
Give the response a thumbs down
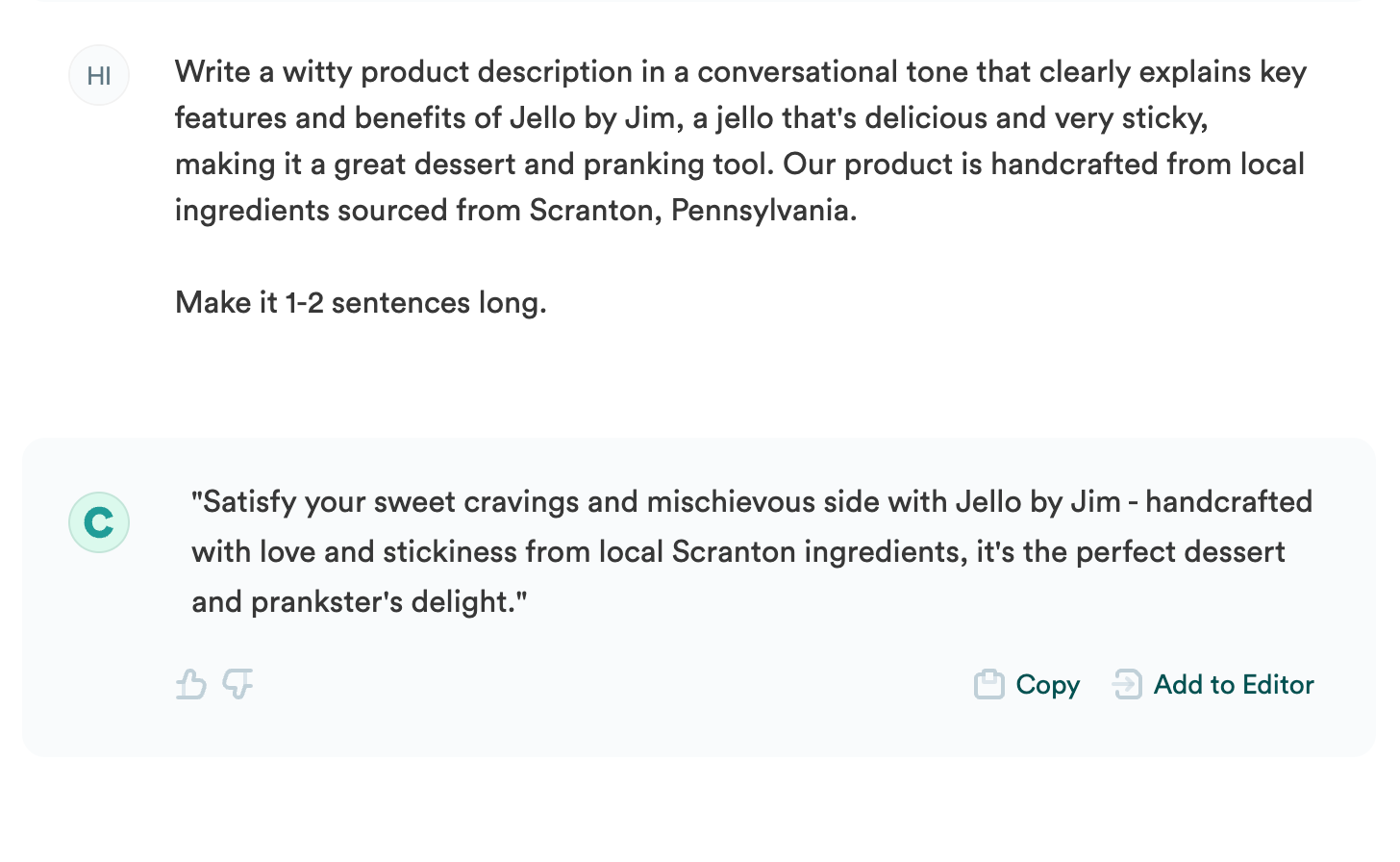[x=237, y=684]
